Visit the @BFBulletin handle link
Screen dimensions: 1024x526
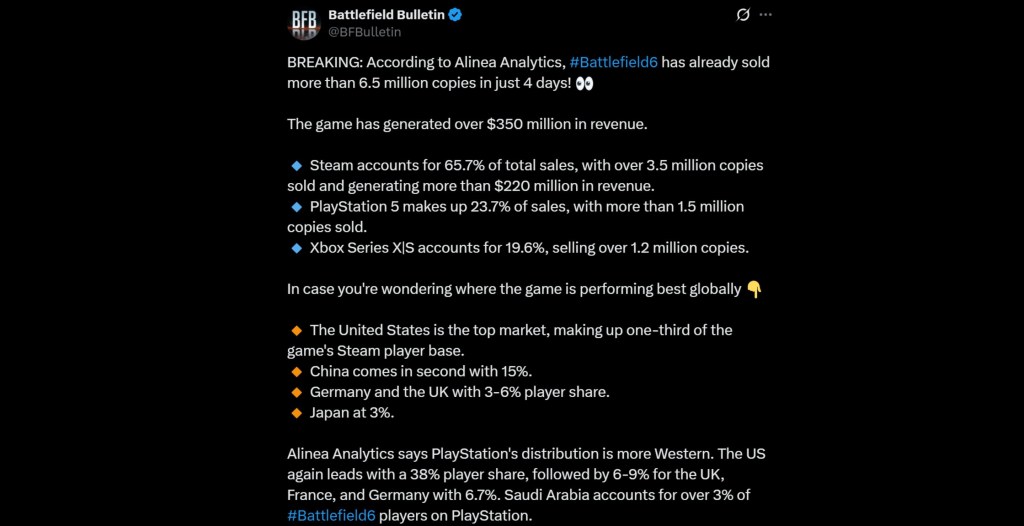pos(364,32)
